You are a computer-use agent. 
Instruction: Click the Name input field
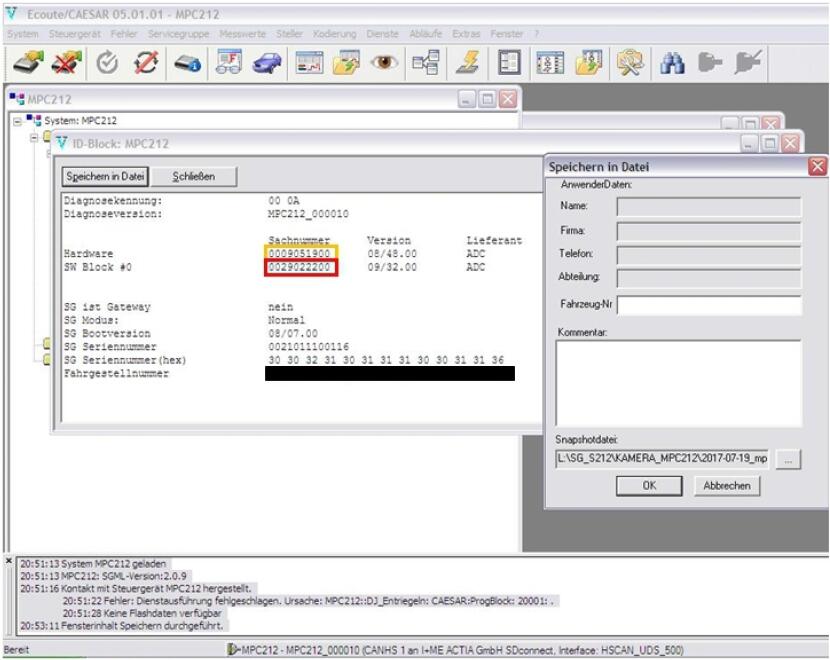click(709, 207)
